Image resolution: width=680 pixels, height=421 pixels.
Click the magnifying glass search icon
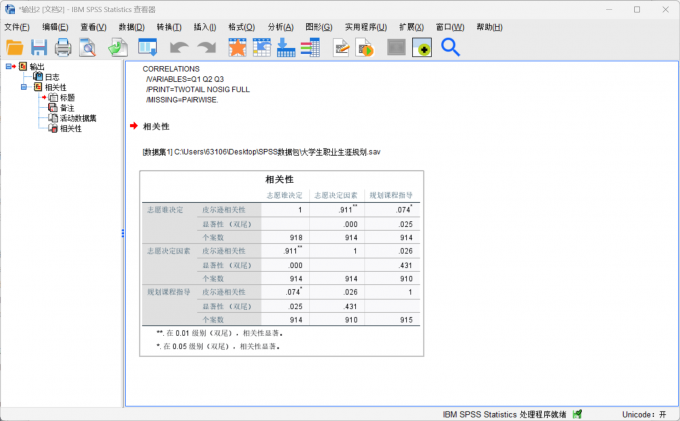[x=450, y=47]
